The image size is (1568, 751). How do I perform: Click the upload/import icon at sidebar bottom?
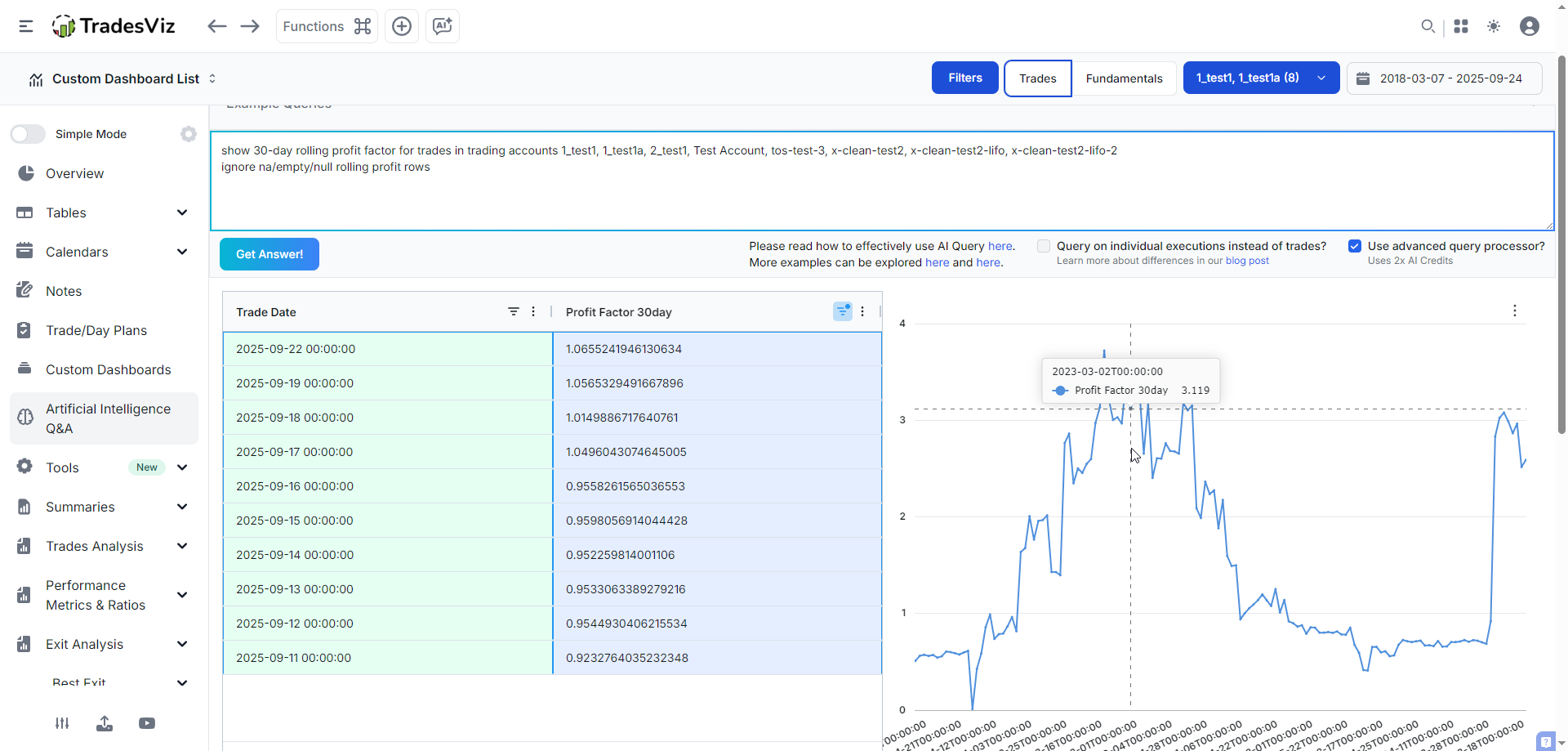pos(105,723)
